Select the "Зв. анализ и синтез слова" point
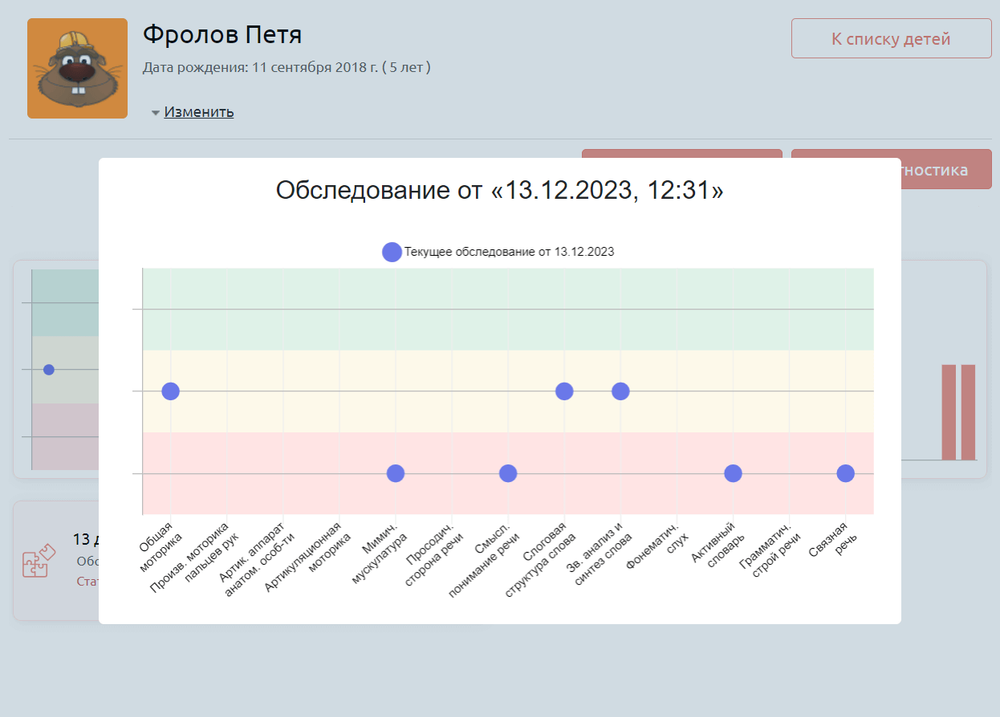This screenshot has width=1000, height=717. 620,391
